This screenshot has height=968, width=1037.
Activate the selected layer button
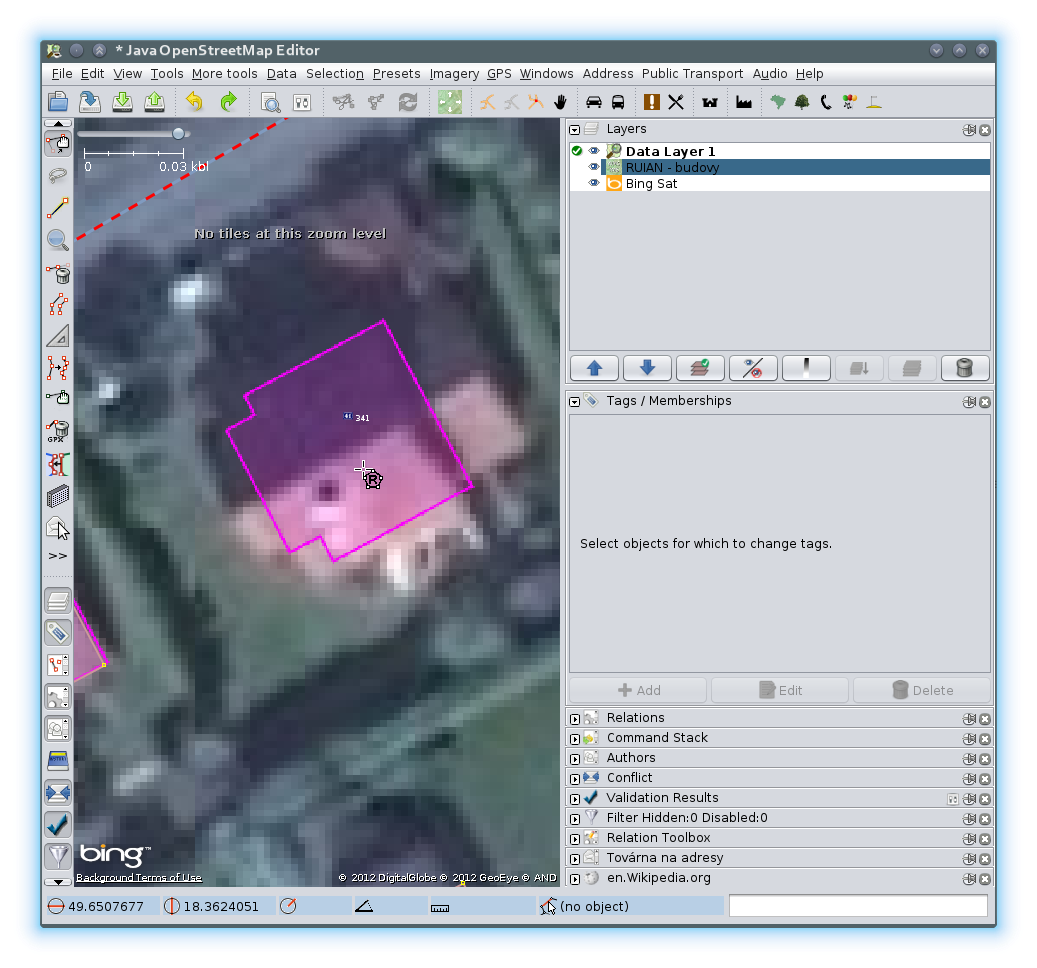(x=700, y=368)
